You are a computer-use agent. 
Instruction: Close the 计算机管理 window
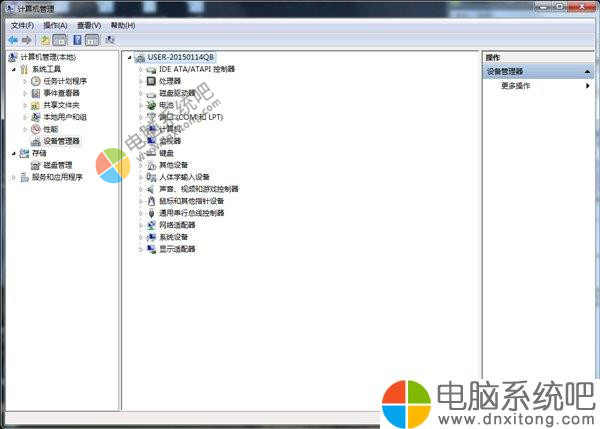coord(581,7)
